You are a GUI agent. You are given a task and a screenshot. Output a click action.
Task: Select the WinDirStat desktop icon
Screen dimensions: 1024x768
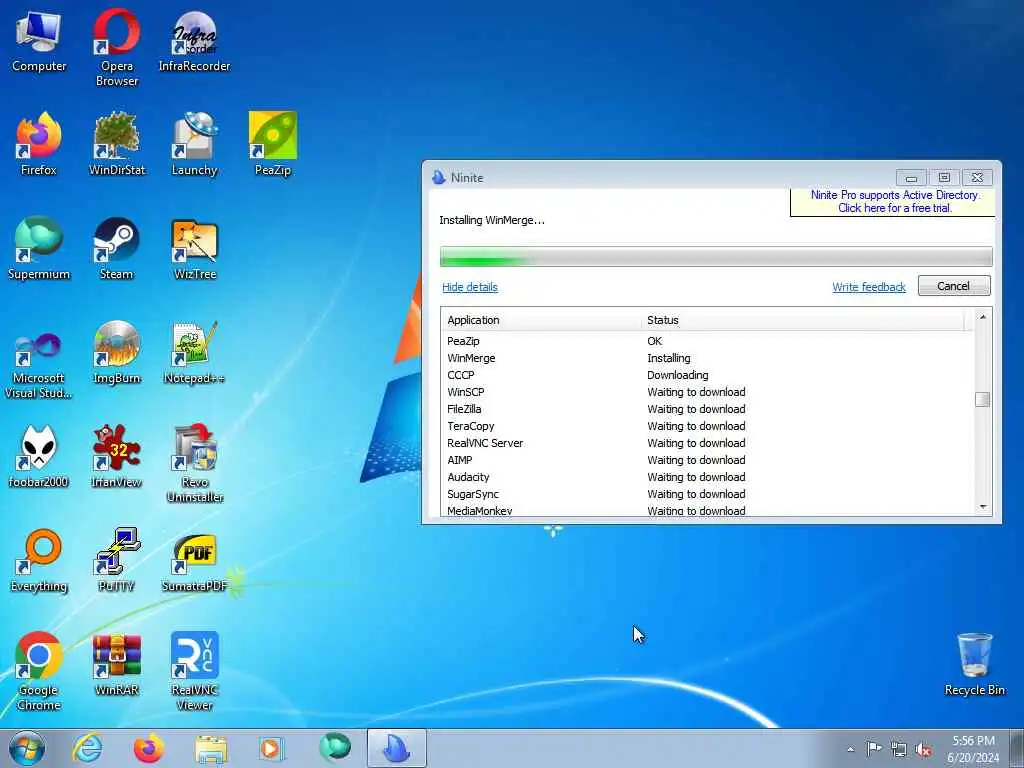pos(116,144)
